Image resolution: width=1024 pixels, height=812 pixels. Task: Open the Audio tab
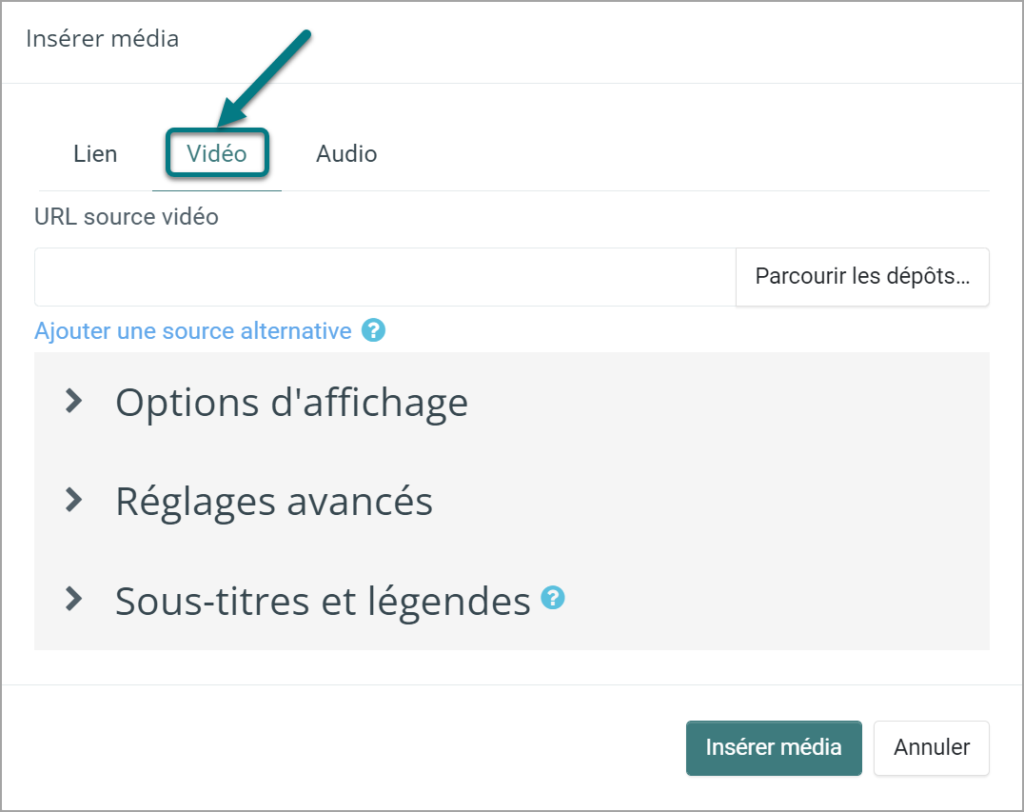(346, 154)
